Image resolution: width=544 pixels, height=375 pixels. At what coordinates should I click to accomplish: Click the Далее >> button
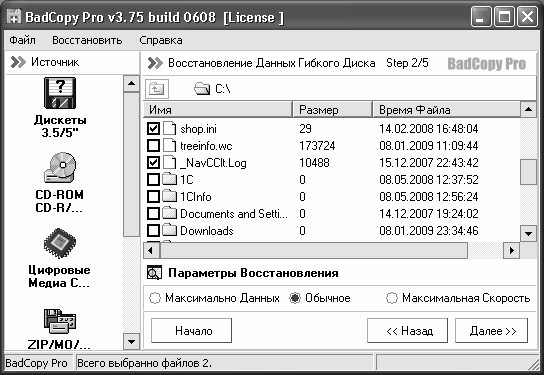click(x=491, y=331)
